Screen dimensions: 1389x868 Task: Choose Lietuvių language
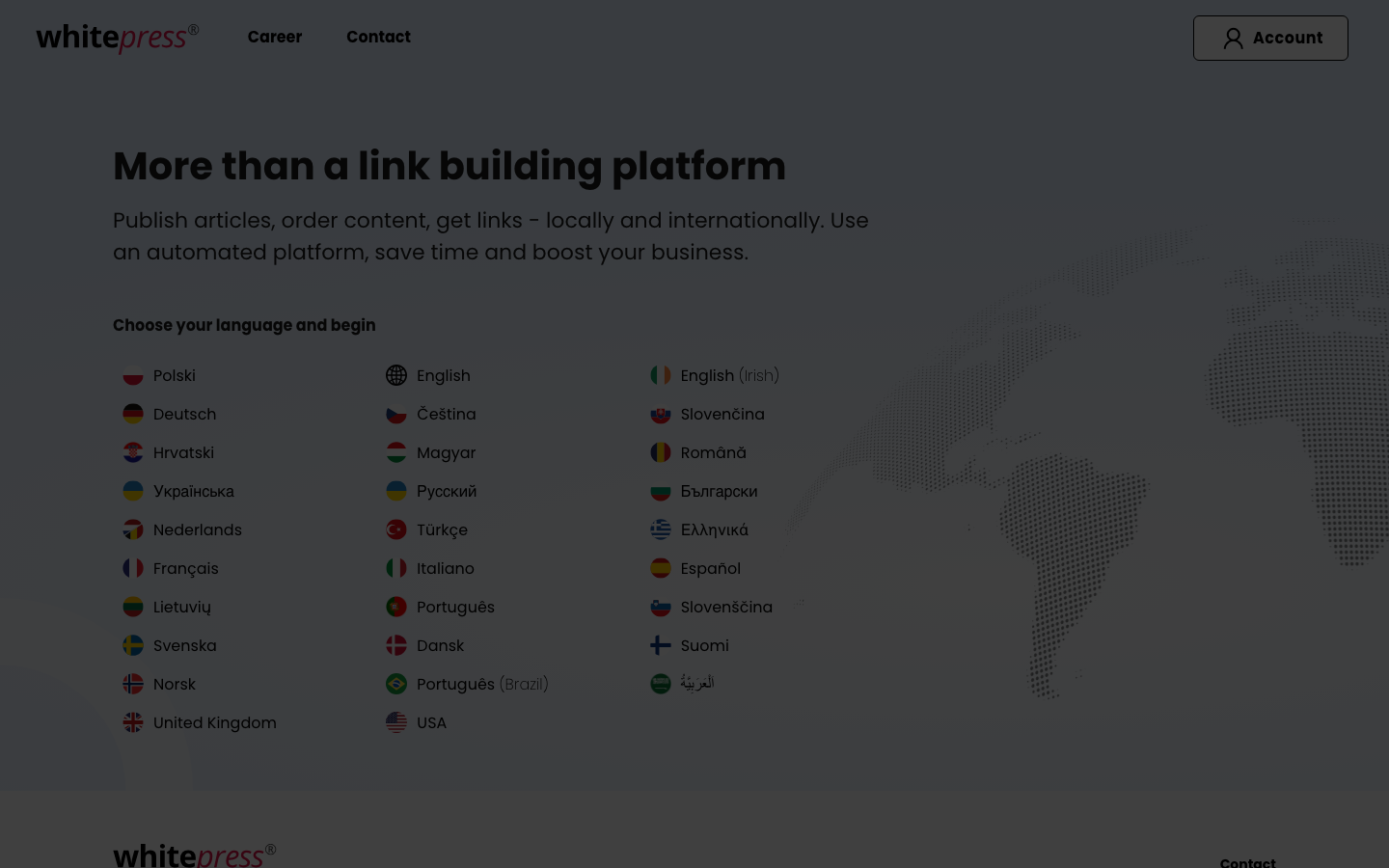(x=182, y=607)
